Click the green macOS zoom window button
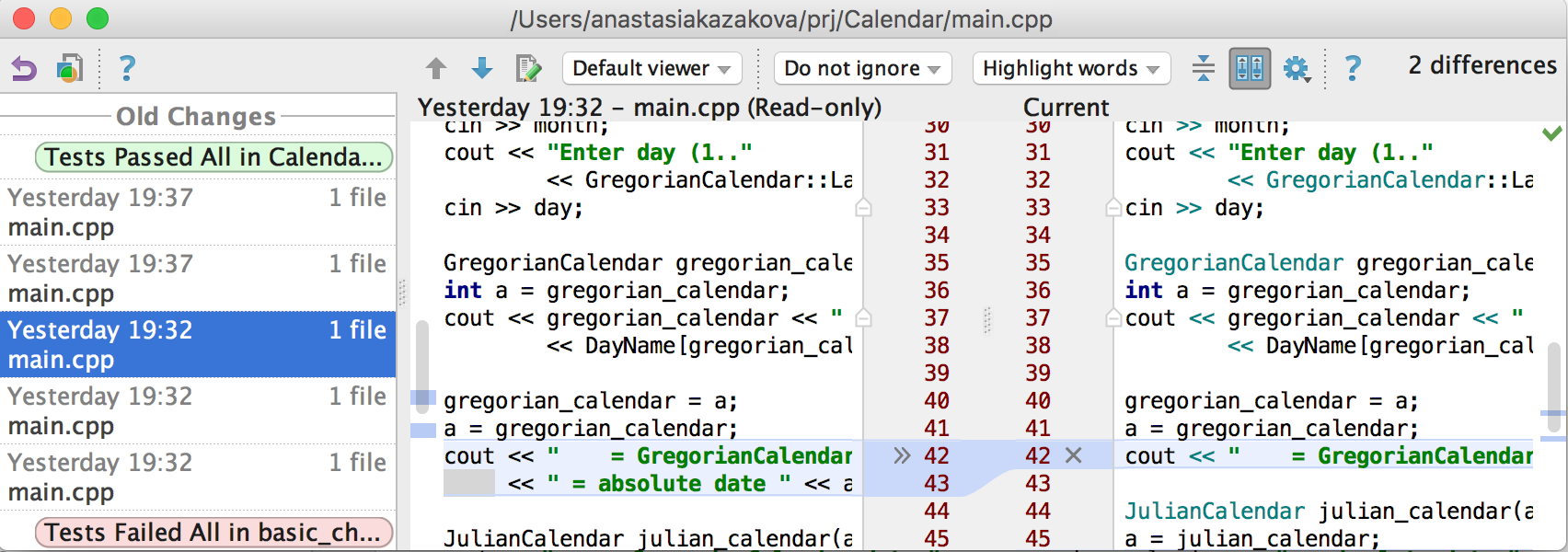The width and height of the screenshot is (1568, 552). 98,18
